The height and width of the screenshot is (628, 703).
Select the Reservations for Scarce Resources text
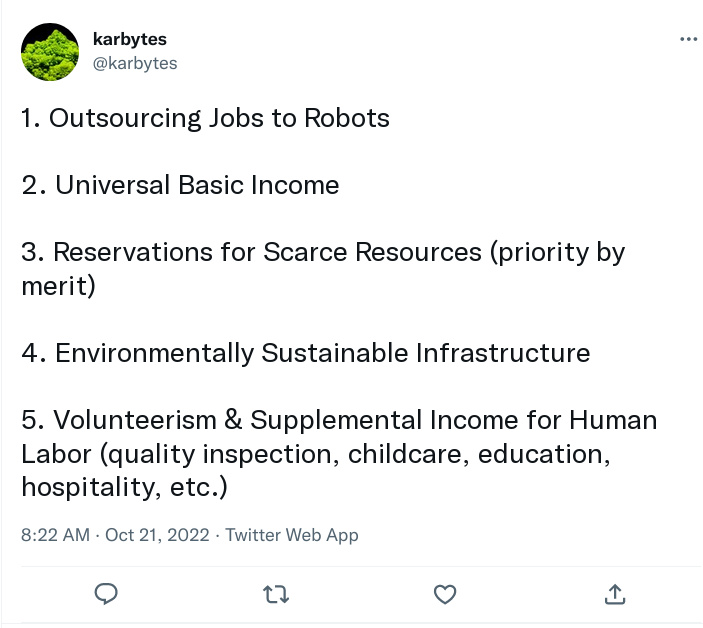pyautogui.click(x=267, y=252)
